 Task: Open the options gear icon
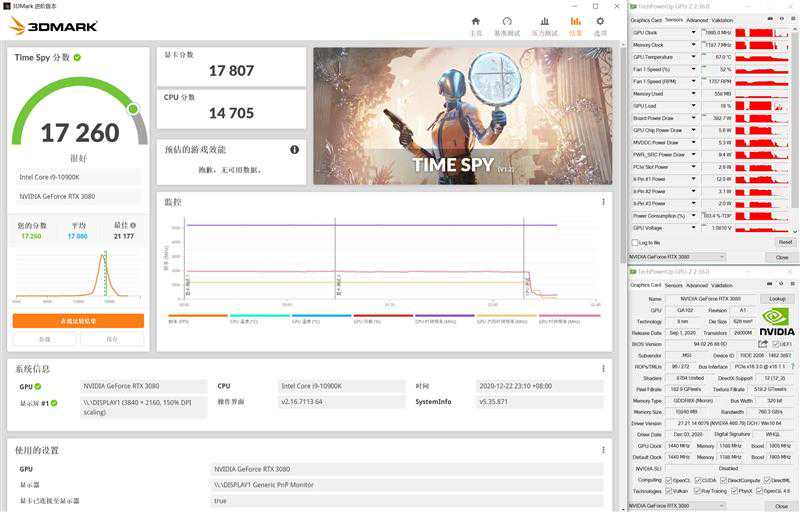coord(600,25)
